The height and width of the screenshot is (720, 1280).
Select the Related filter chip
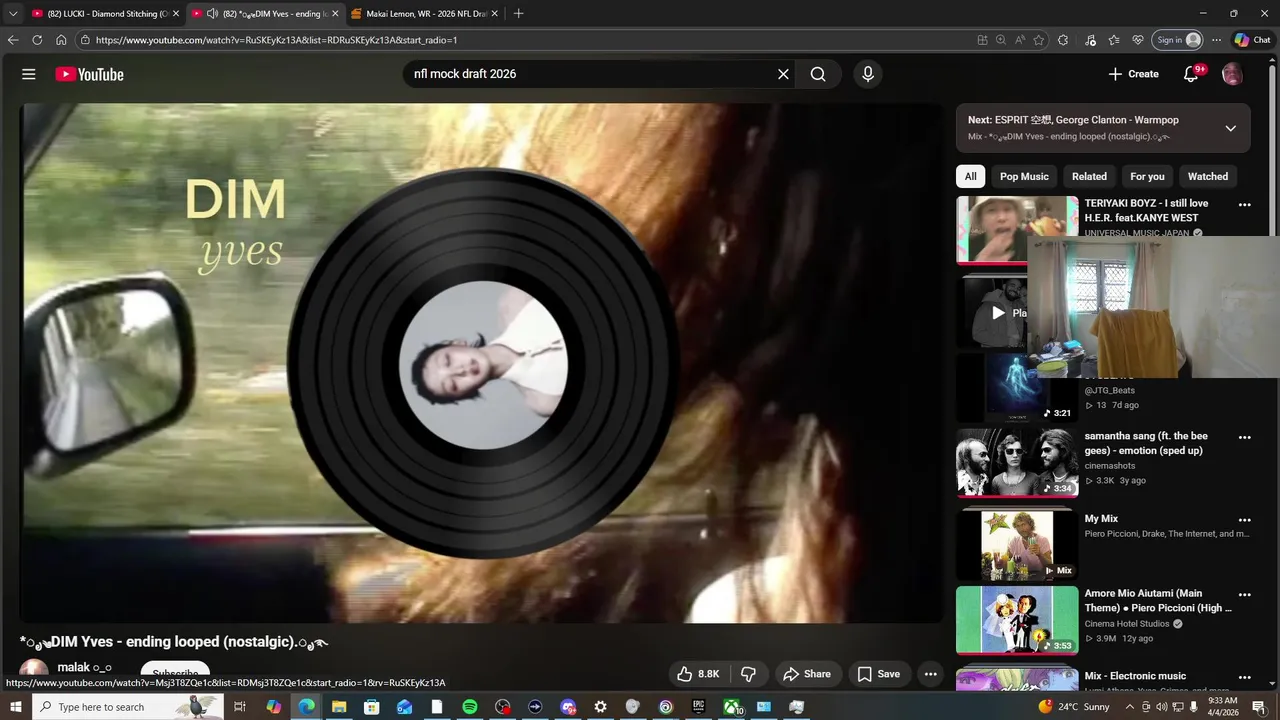[1089, 177]
